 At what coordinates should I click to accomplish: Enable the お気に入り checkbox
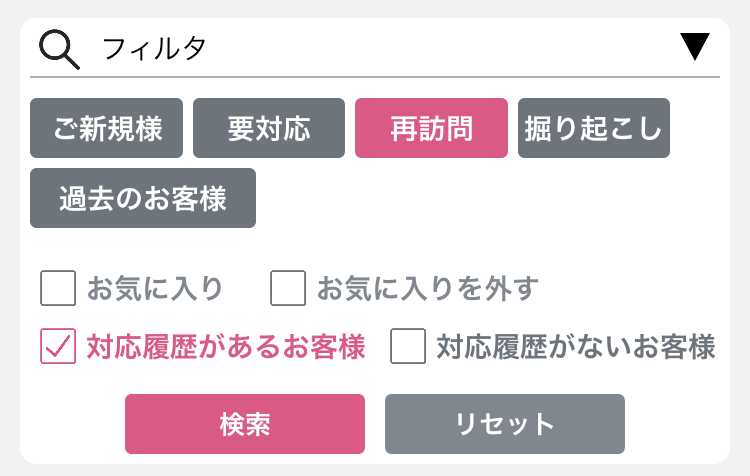coord(58,288)
